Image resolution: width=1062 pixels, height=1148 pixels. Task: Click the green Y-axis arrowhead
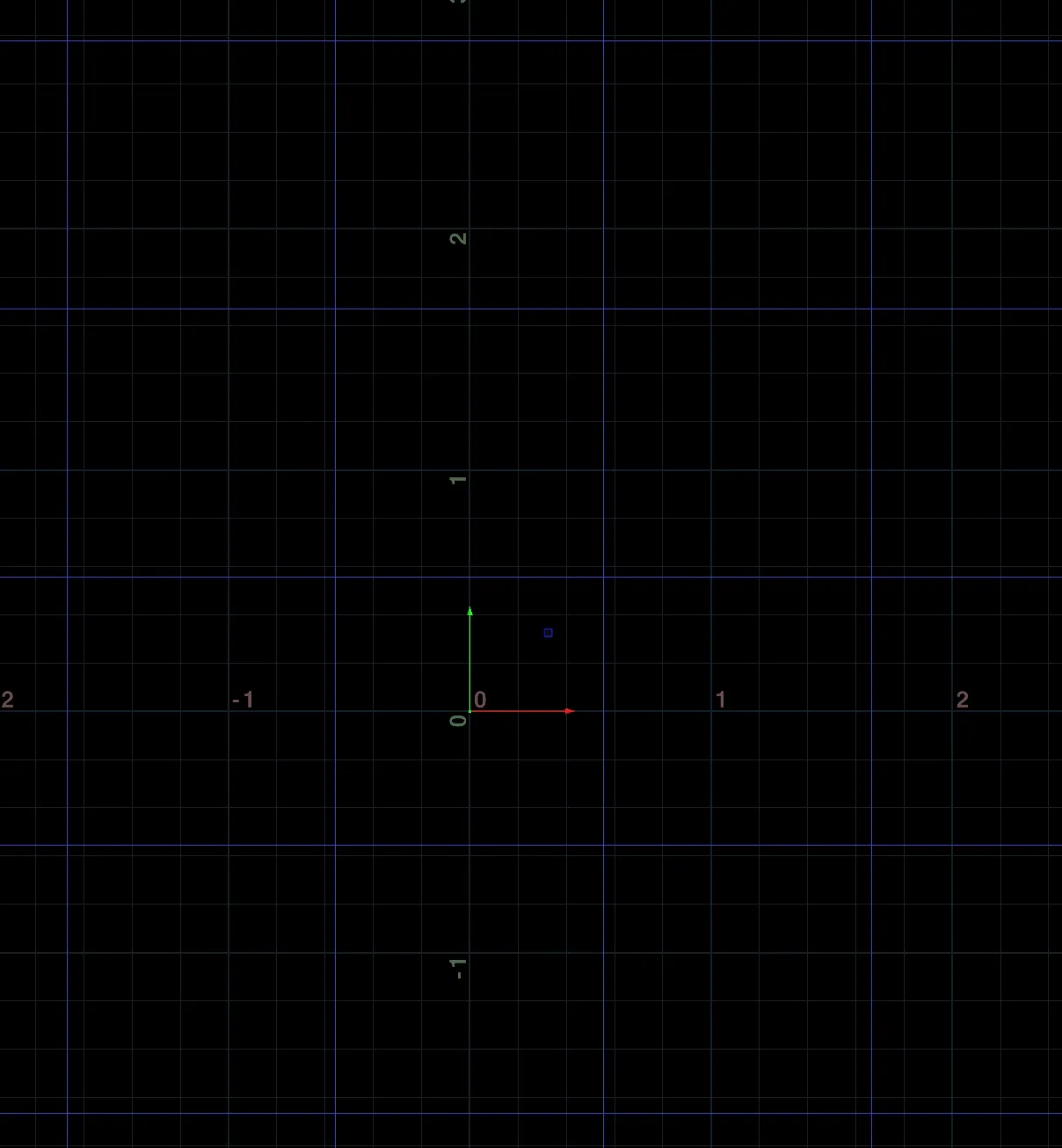click(470, 611)
